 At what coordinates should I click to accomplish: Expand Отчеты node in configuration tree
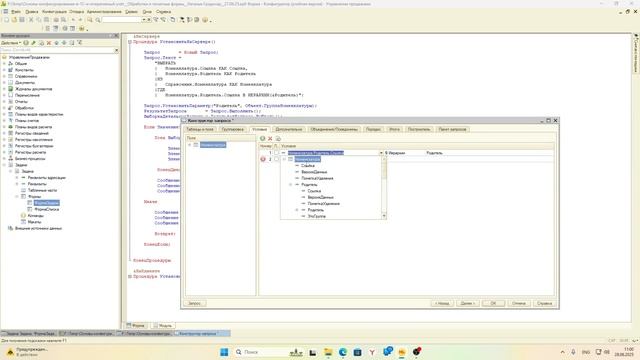[4, 101]
